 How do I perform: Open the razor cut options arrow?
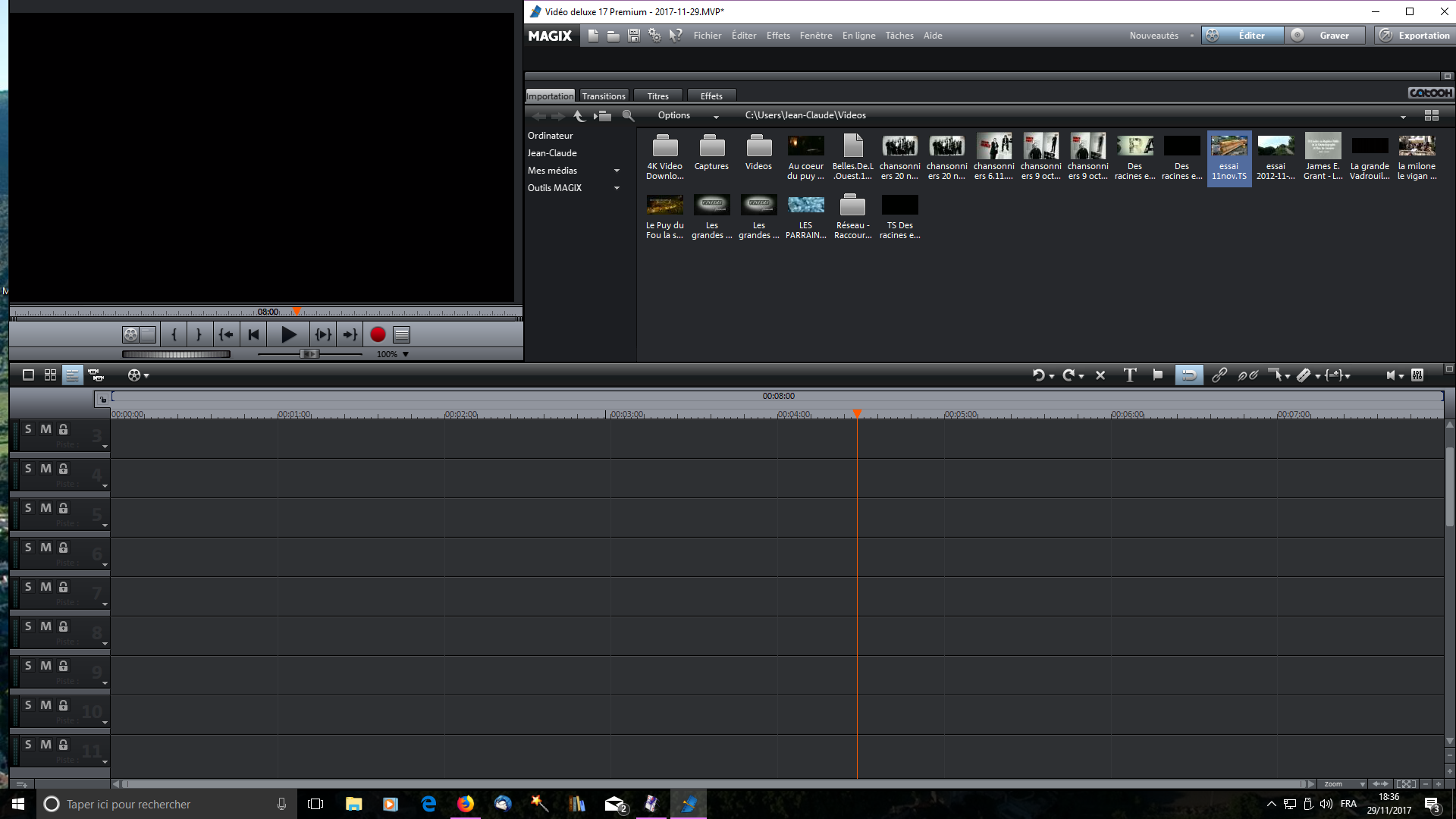(1317, 376)
